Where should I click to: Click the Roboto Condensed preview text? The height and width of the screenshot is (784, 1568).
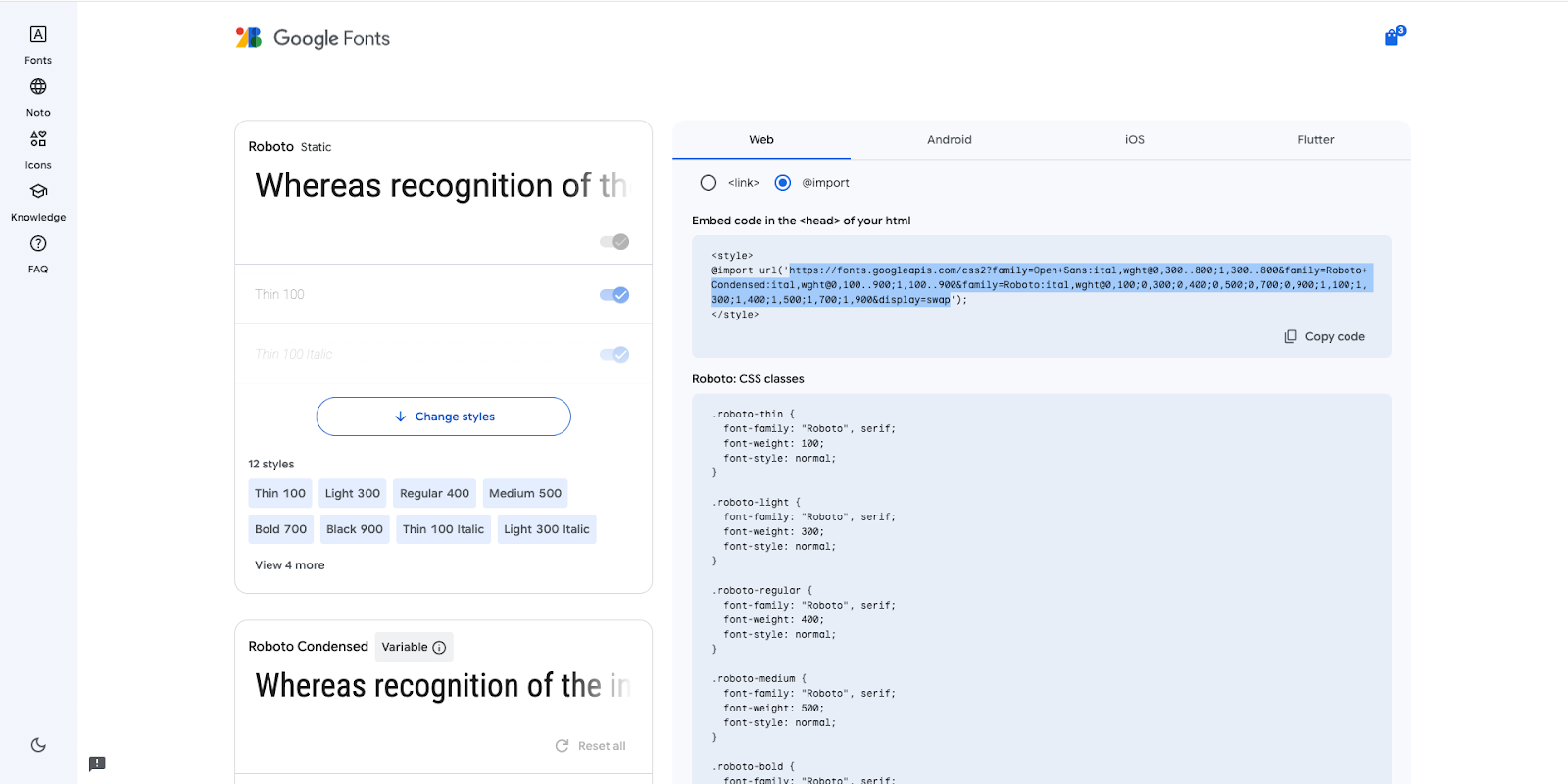click(x=442, y=686)
